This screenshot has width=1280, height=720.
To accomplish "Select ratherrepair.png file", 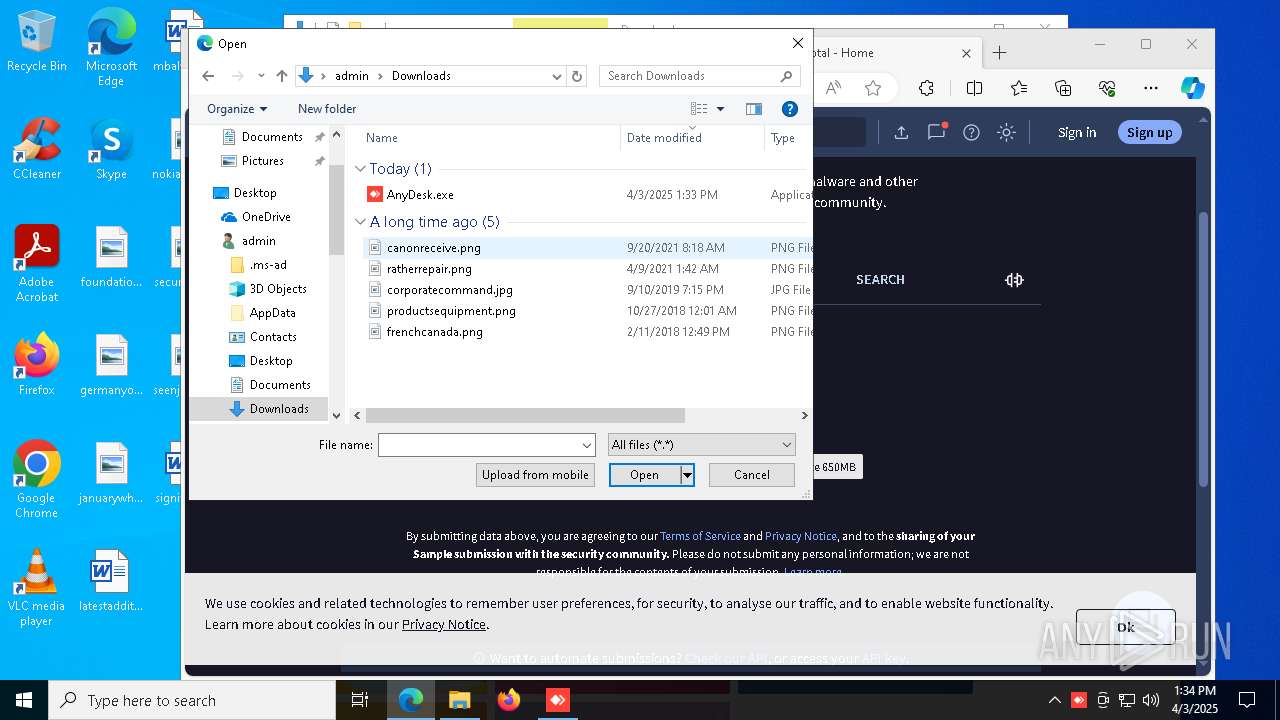I will 429,269.
